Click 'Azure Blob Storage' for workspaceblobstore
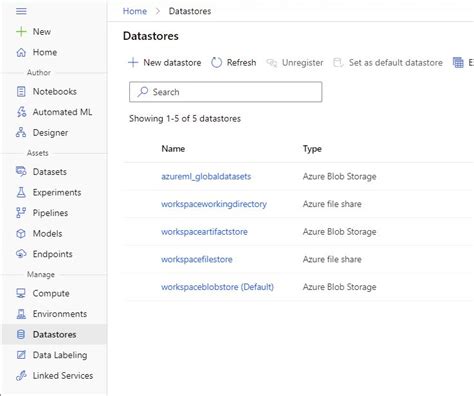 tap(339, 287)
